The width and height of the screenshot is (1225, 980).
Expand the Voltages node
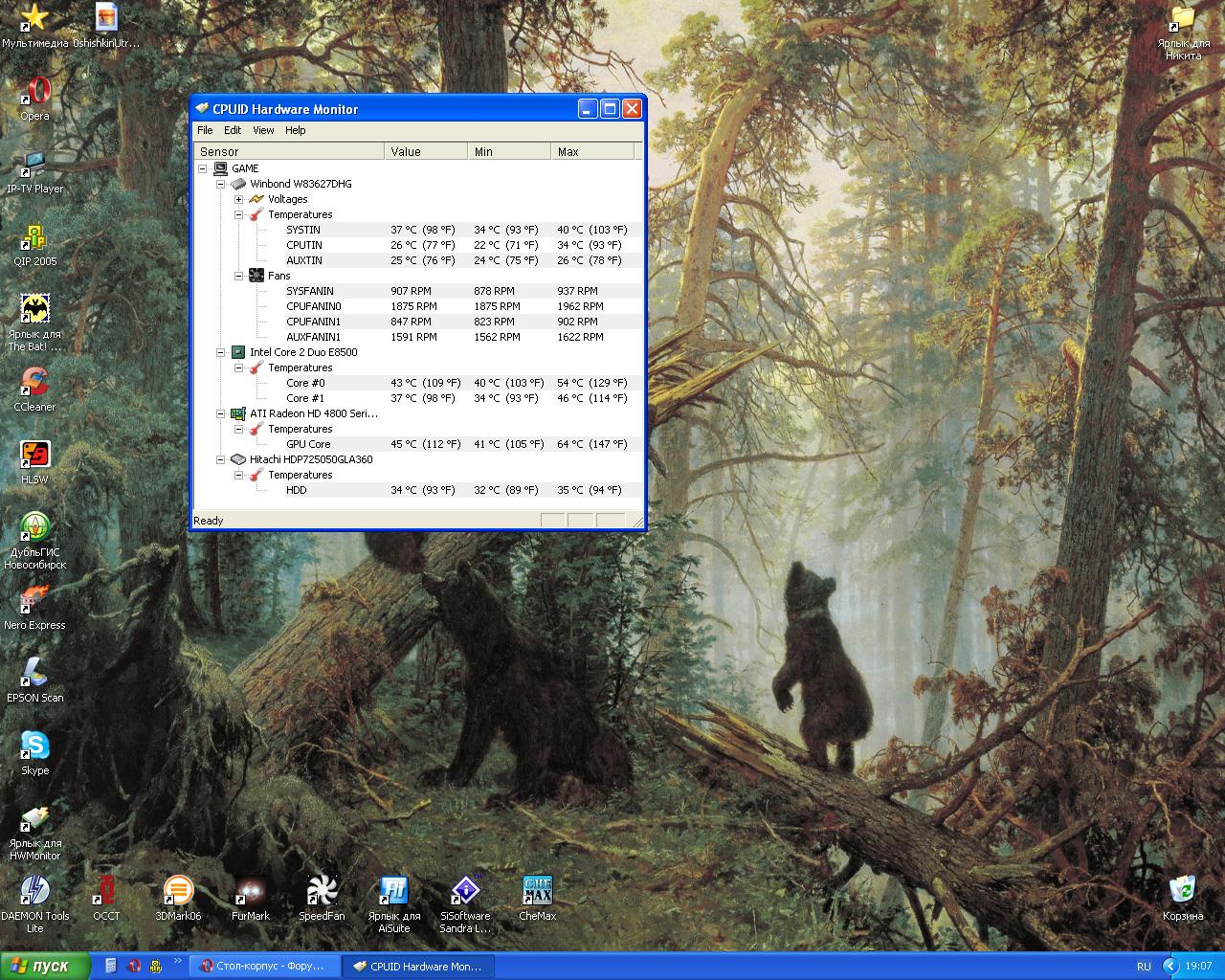tap(238, 199)
